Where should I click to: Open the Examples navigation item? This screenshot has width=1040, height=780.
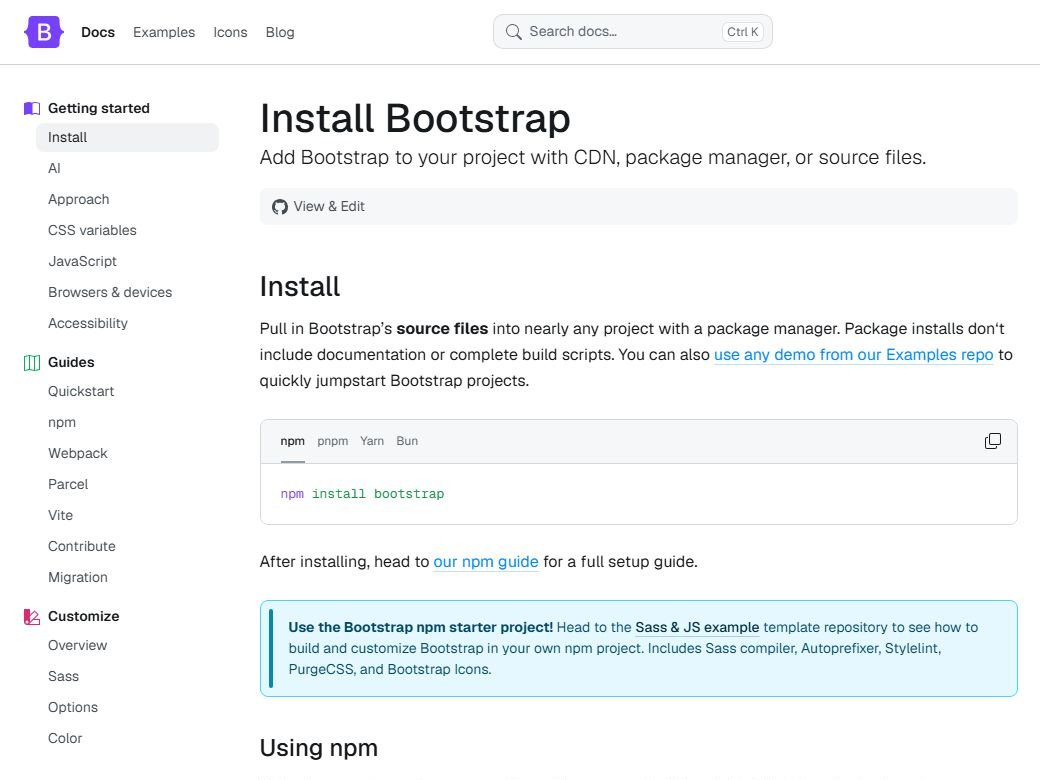pos(164,32)
